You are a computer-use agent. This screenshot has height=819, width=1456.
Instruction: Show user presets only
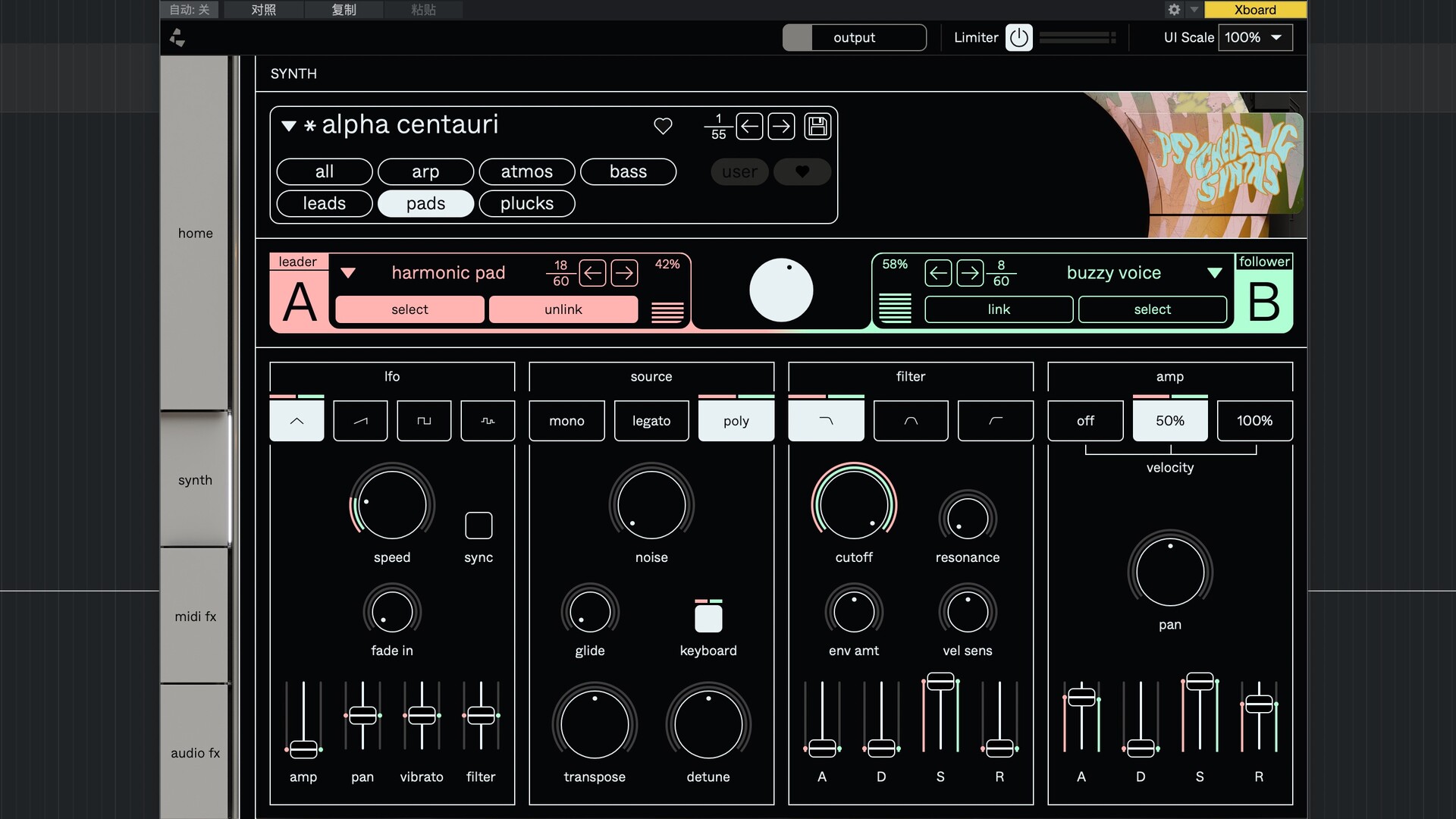[x=739, y=171]
